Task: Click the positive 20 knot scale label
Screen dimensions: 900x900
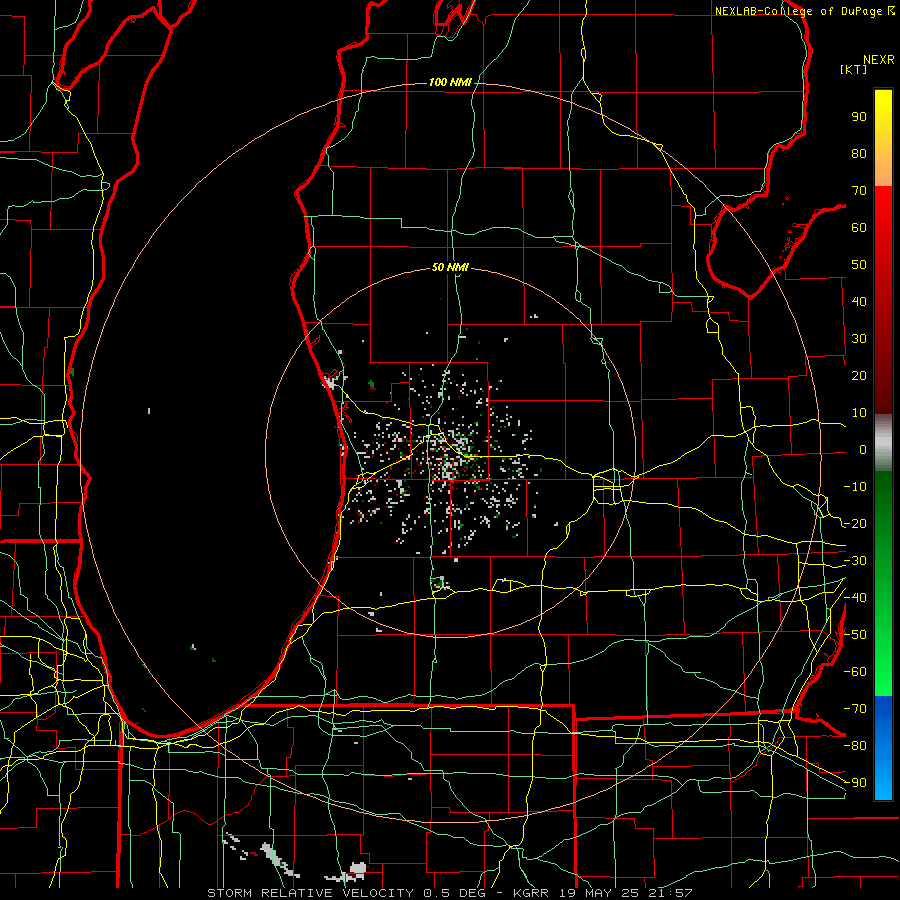Action: pos(859,375)
